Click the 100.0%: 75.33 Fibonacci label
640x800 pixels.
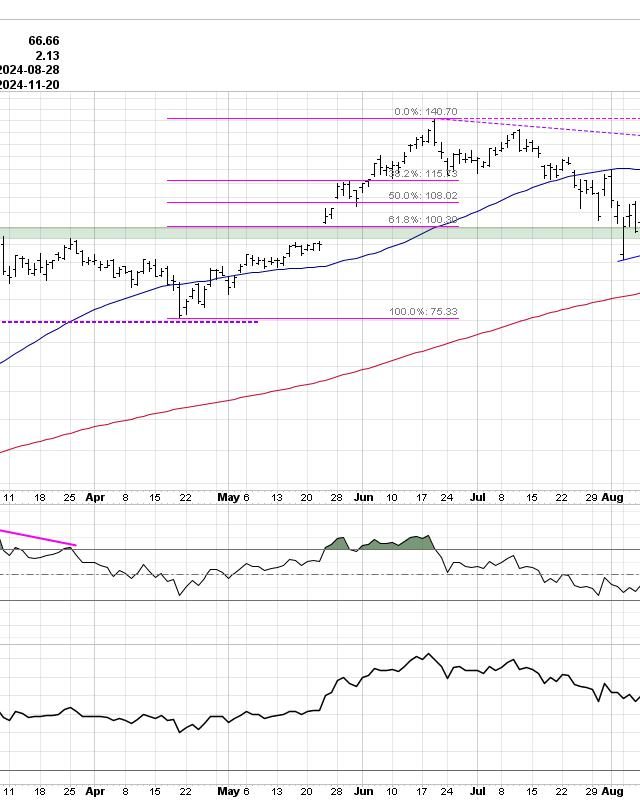pos(423,312)
